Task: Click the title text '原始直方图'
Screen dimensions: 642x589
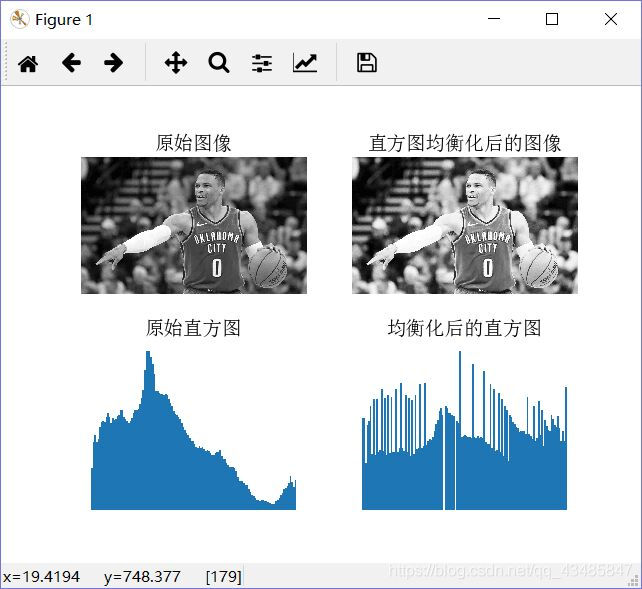Action: point(194,328)
